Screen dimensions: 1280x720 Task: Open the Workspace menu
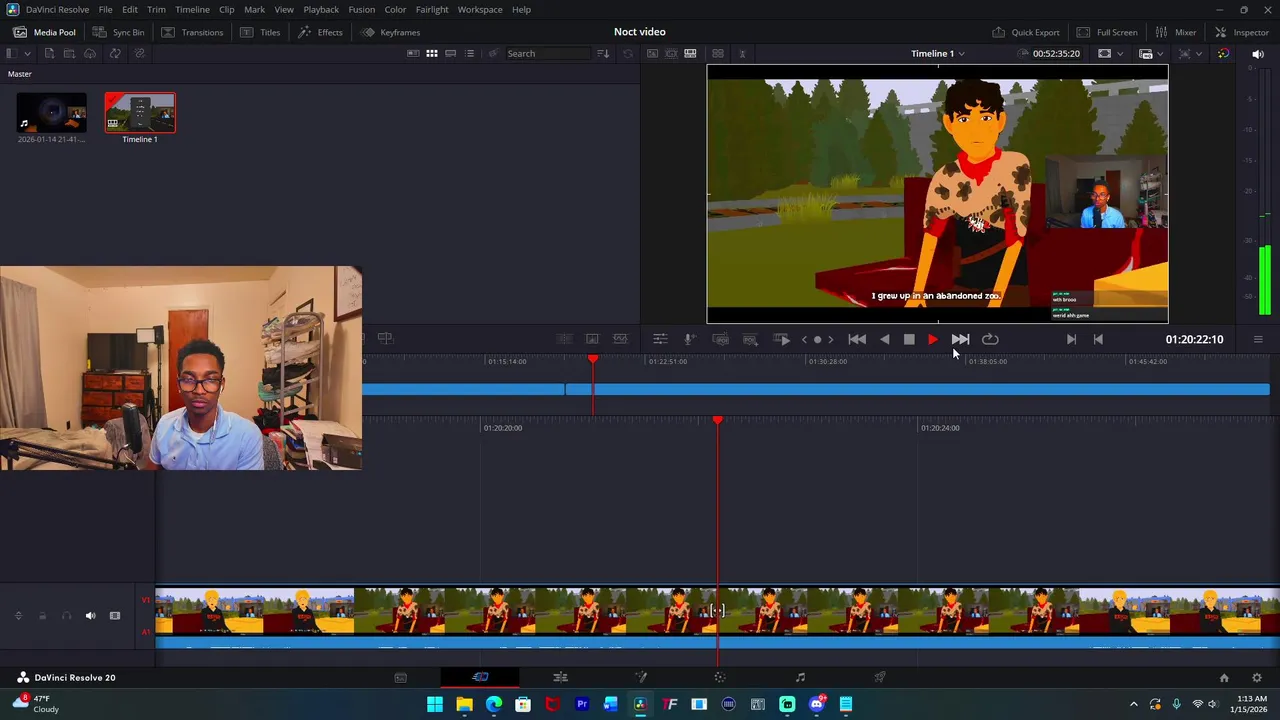pyautogui.click(x=480, y=9)
